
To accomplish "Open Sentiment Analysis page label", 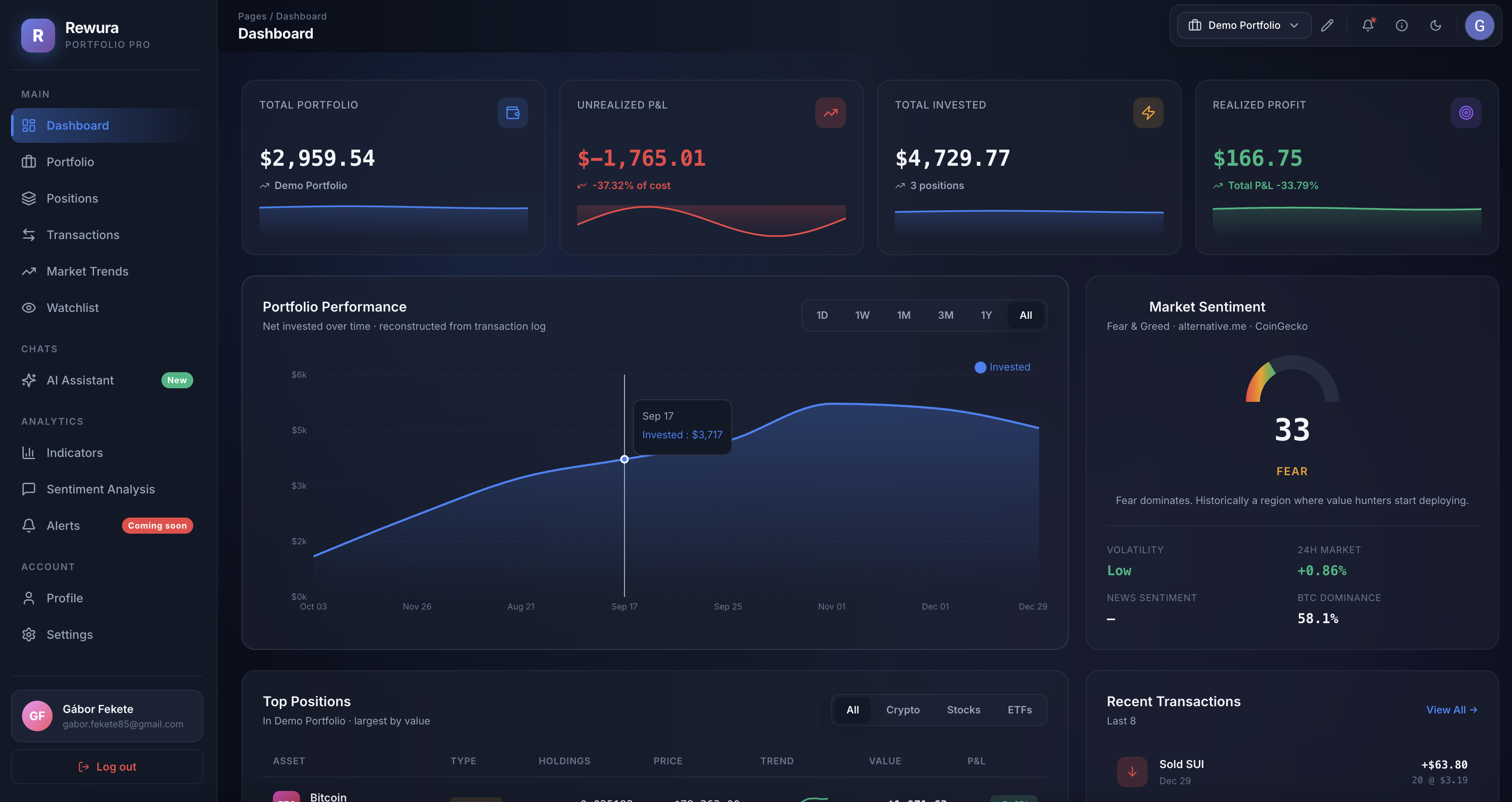I will tap(100, 489).
